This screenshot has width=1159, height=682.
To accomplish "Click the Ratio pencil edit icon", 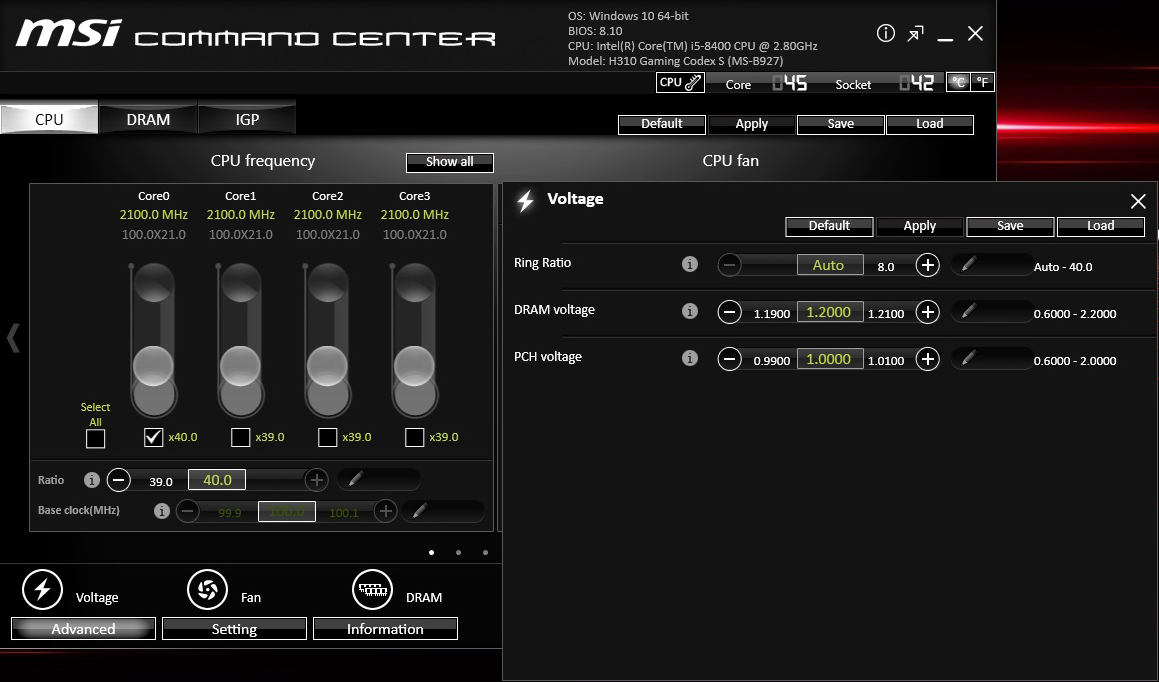I will pos(356,480).
